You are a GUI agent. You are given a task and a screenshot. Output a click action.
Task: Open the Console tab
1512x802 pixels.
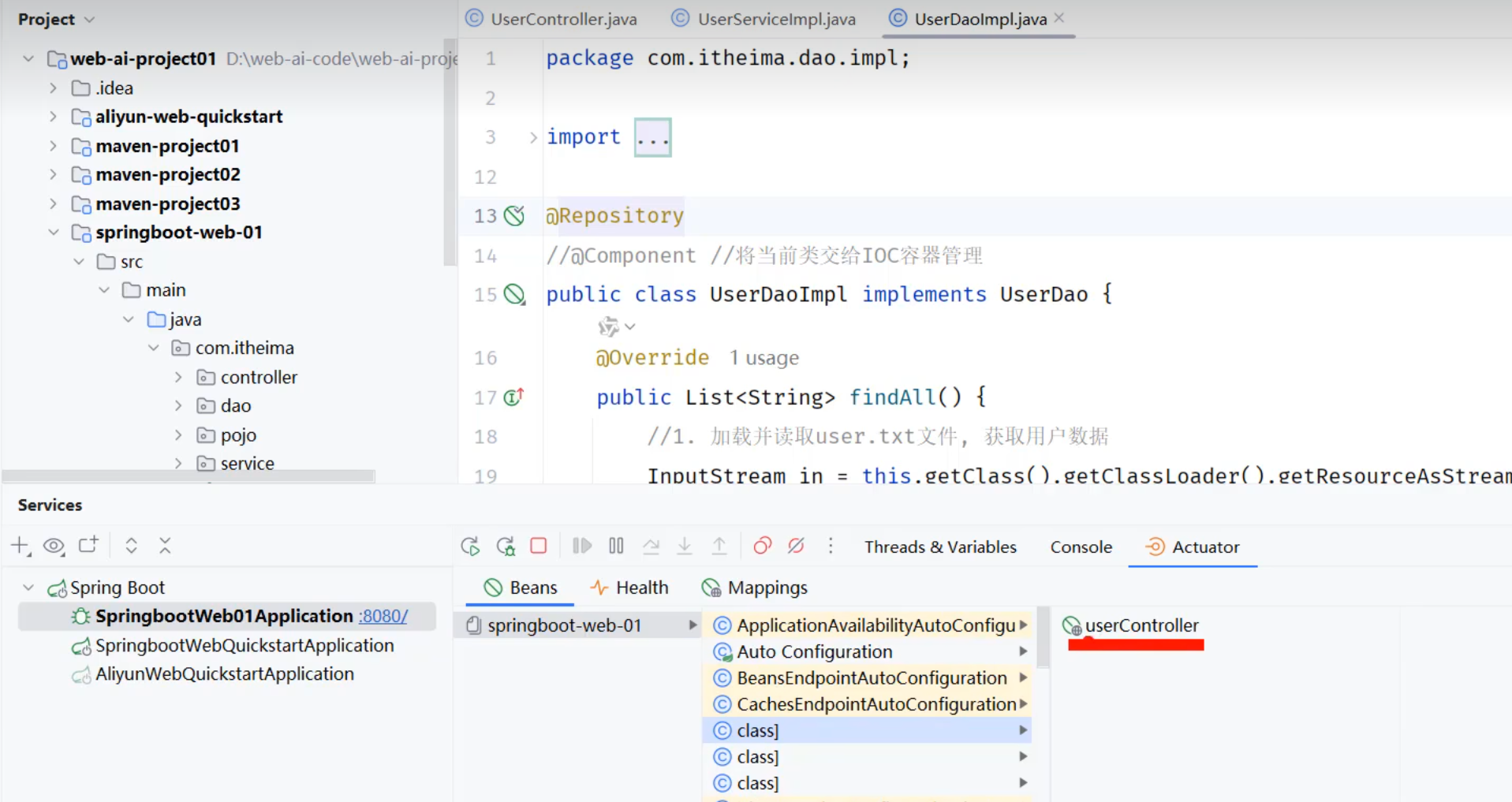(1081, 547)
